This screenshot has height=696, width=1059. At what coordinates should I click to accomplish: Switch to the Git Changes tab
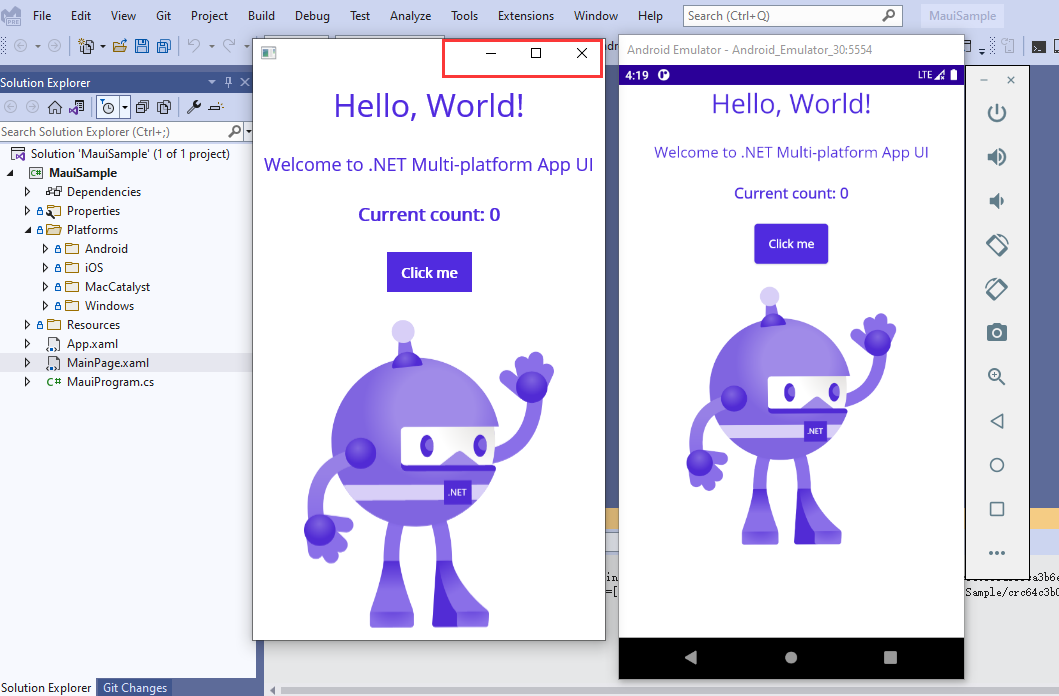pyautogui.click(x=134, y=687)
